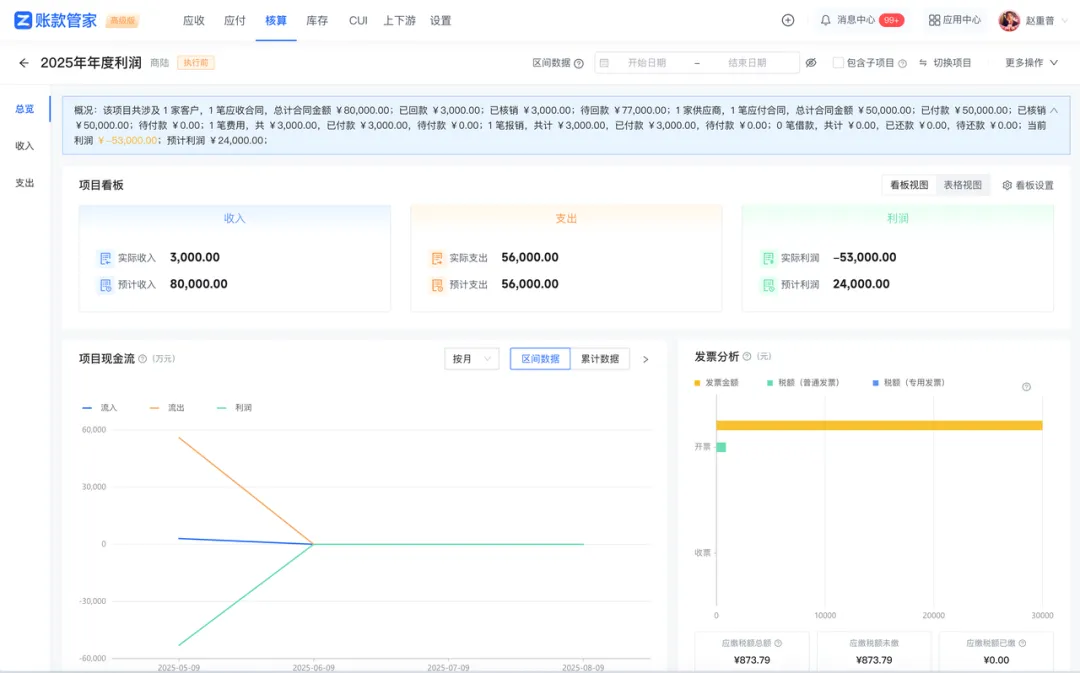Screen dimensions: 1080x673
Task: Switch dashboard to 表格视图 view
Action: click(x=963, y=184)
